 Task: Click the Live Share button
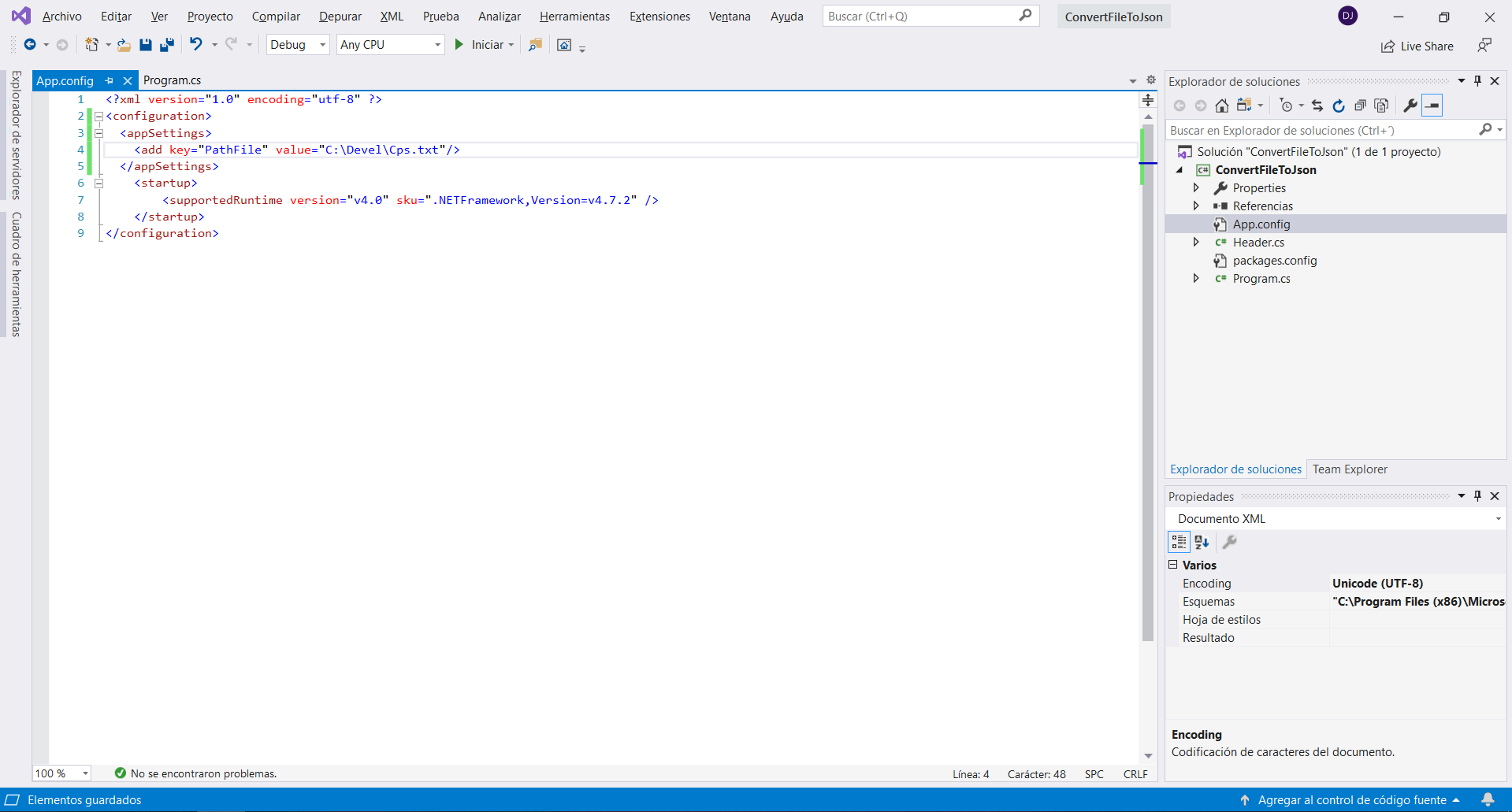coord(1417,46)
